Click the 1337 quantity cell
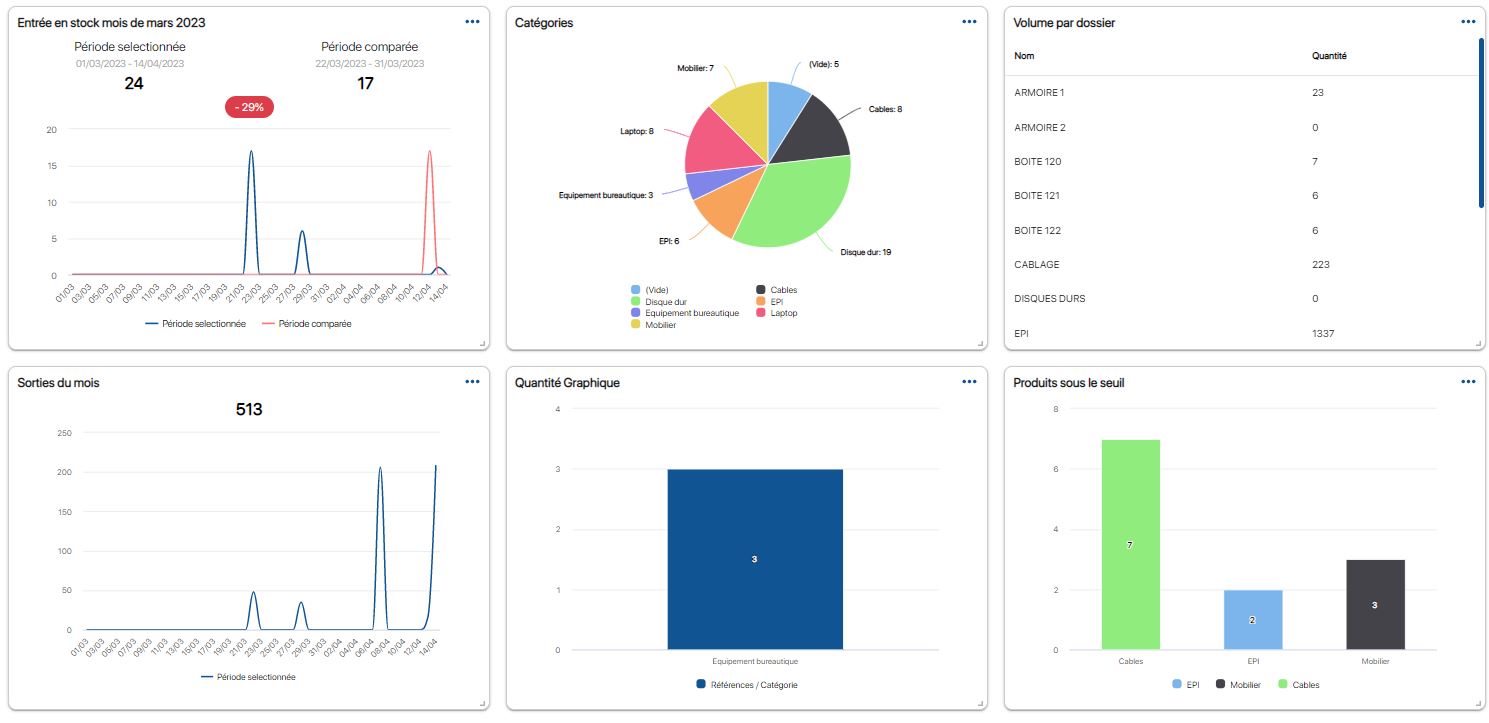Screen dimensions: 1489x723 point(1323,333)
